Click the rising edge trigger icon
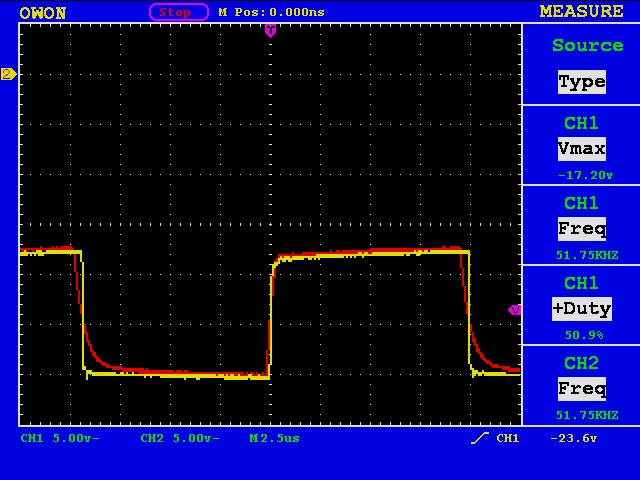Image resolution: width=640 pixels, height=480 pixels. point(480,438)
